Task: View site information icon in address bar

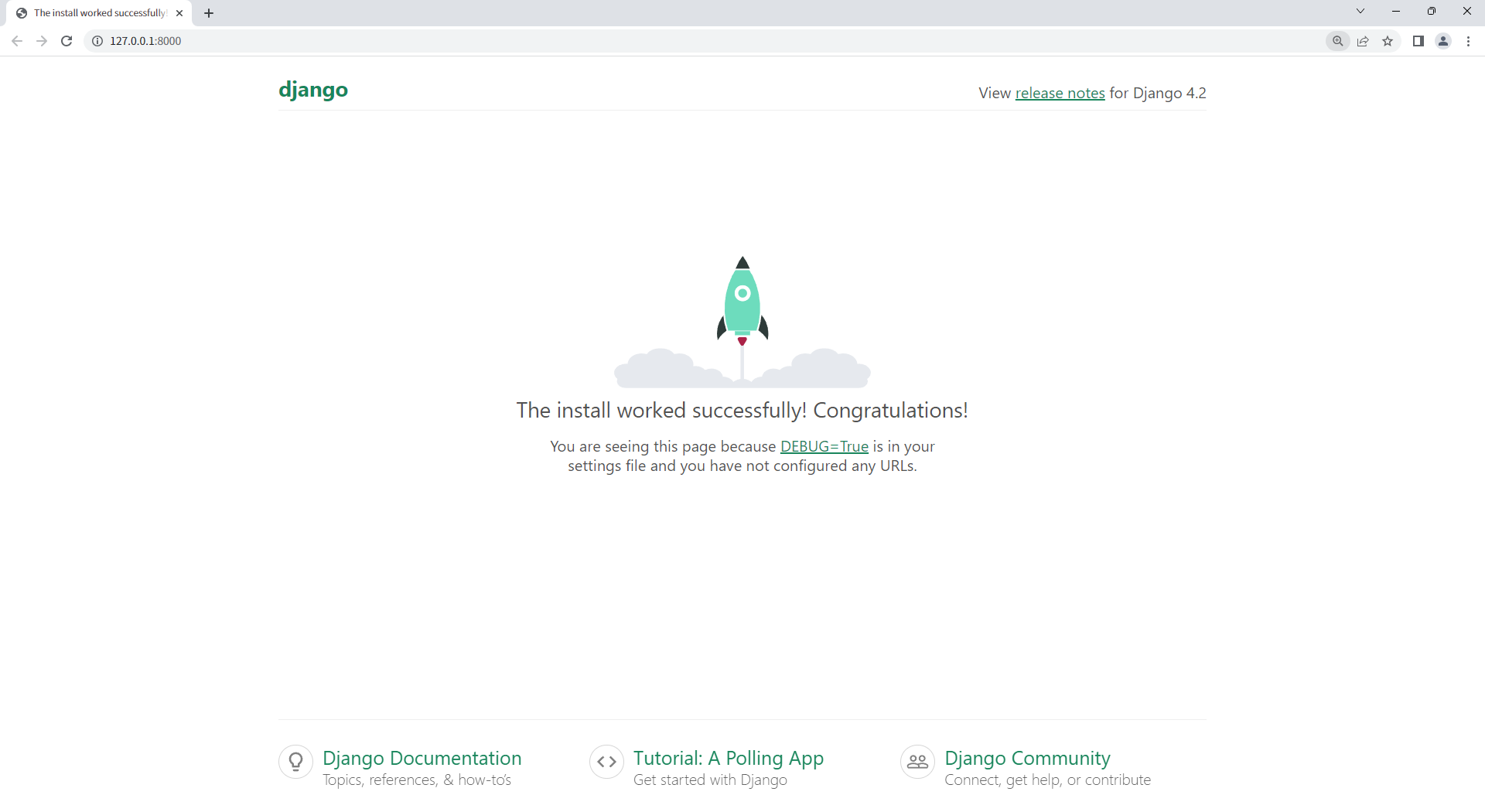Action: [97, 41]
